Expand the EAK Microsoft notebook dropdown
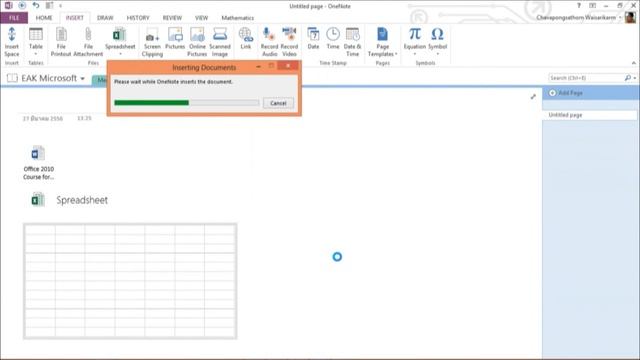 pos(82,78)
